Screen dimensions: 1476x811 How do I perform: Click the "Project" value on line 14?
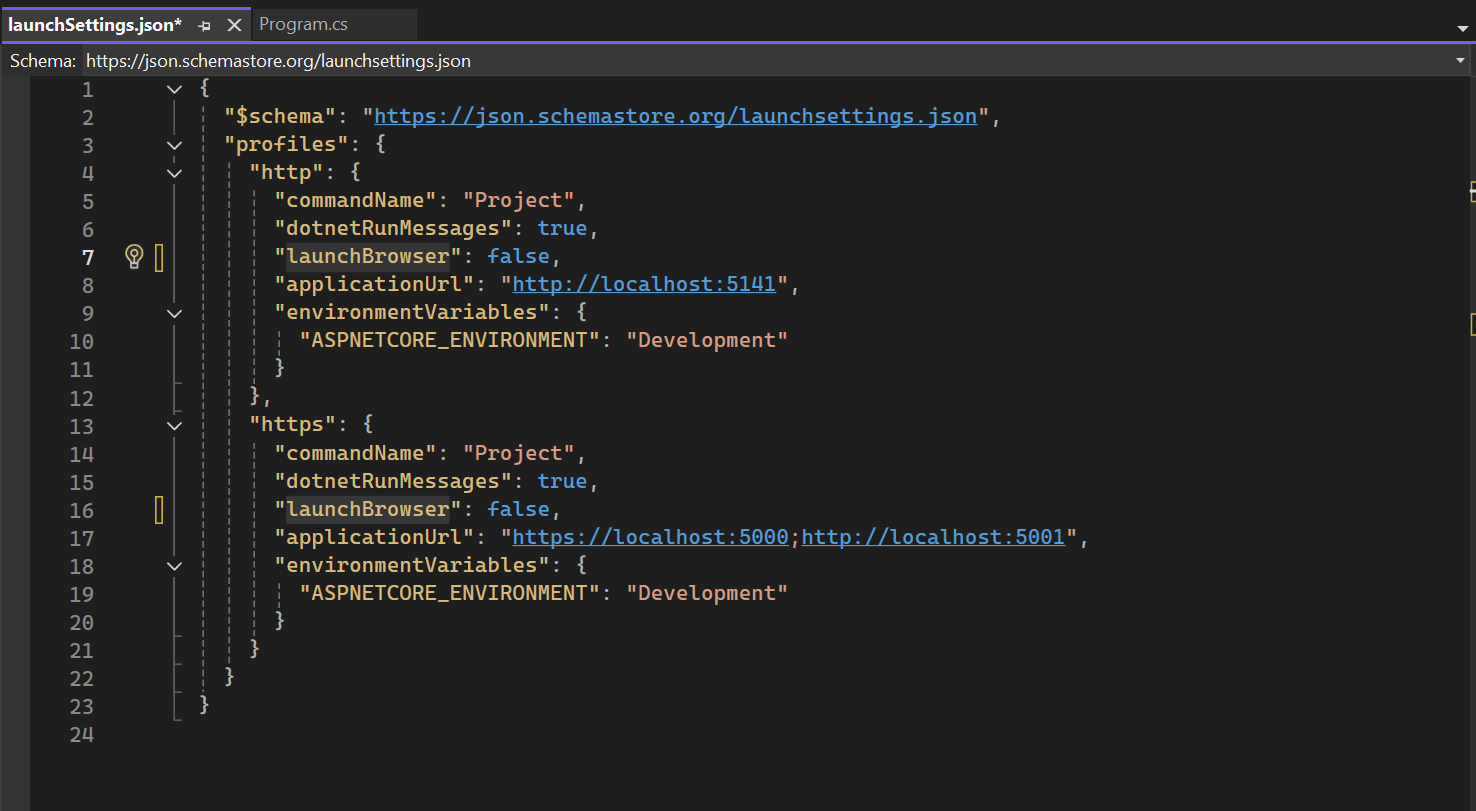519,453
